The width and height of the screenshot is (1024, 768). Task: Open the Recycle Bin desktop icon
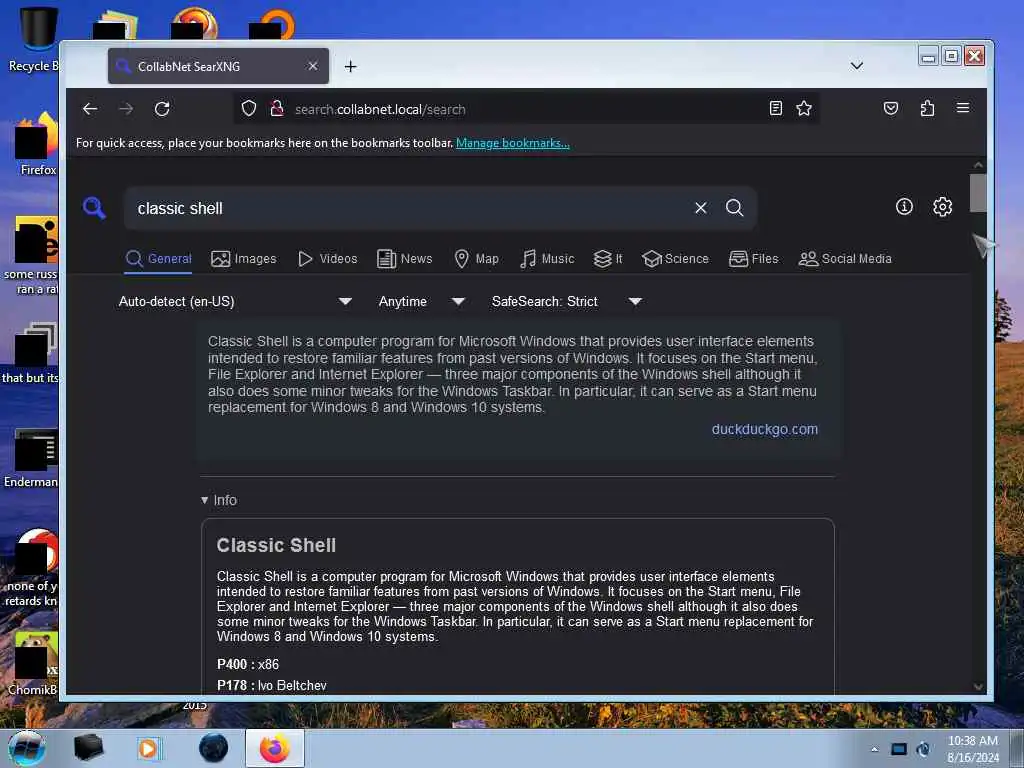pos(35,39)
